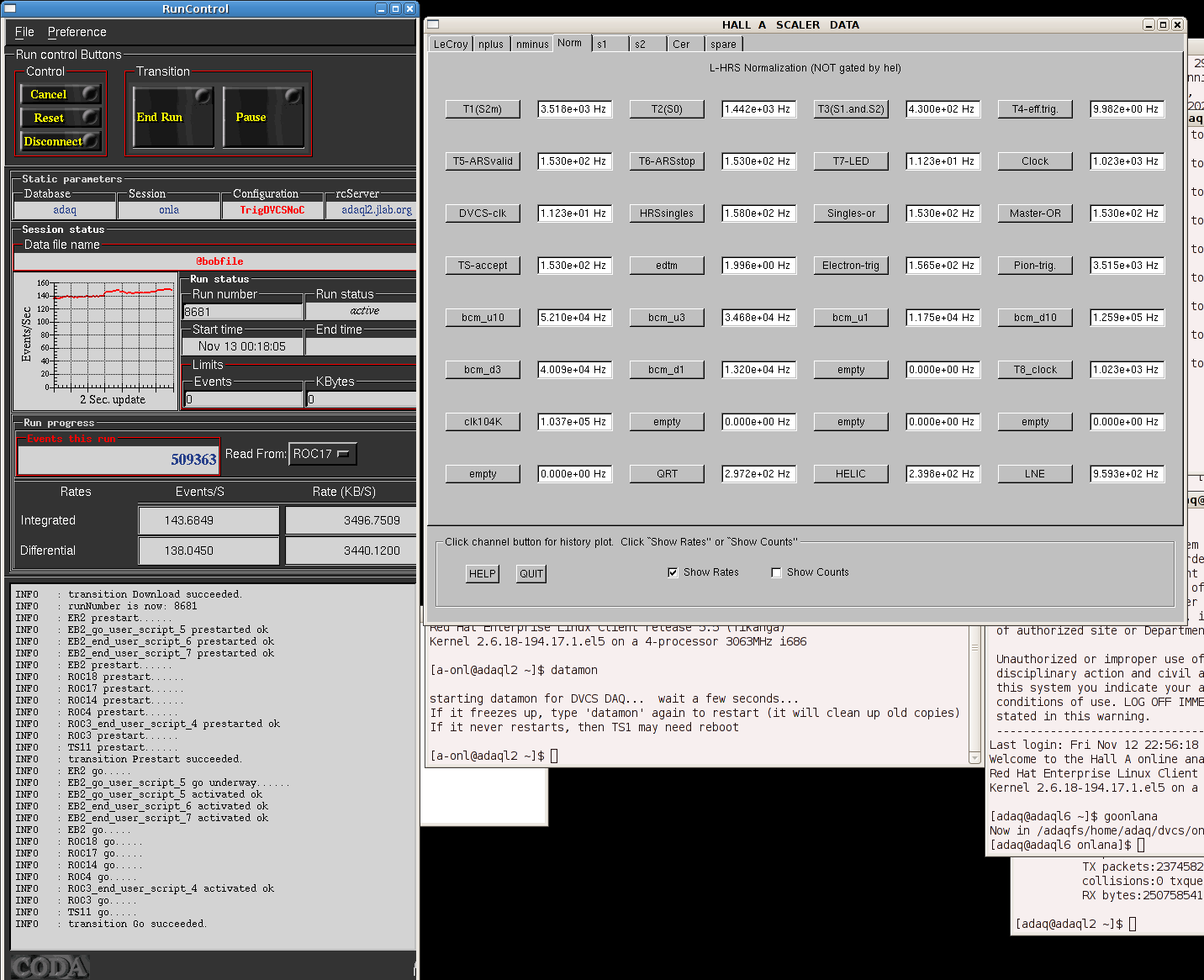Click the Clock channel button

pyautogui.click(x=1035, y=161)
